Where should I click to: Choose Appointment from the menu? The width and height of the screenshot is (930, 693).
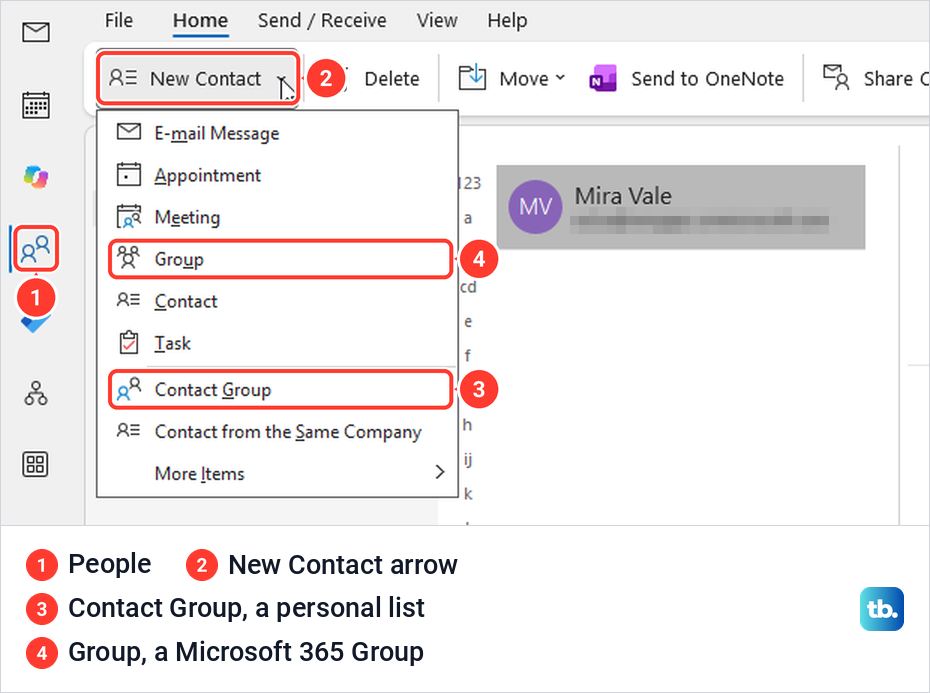[x=278, y=175]
